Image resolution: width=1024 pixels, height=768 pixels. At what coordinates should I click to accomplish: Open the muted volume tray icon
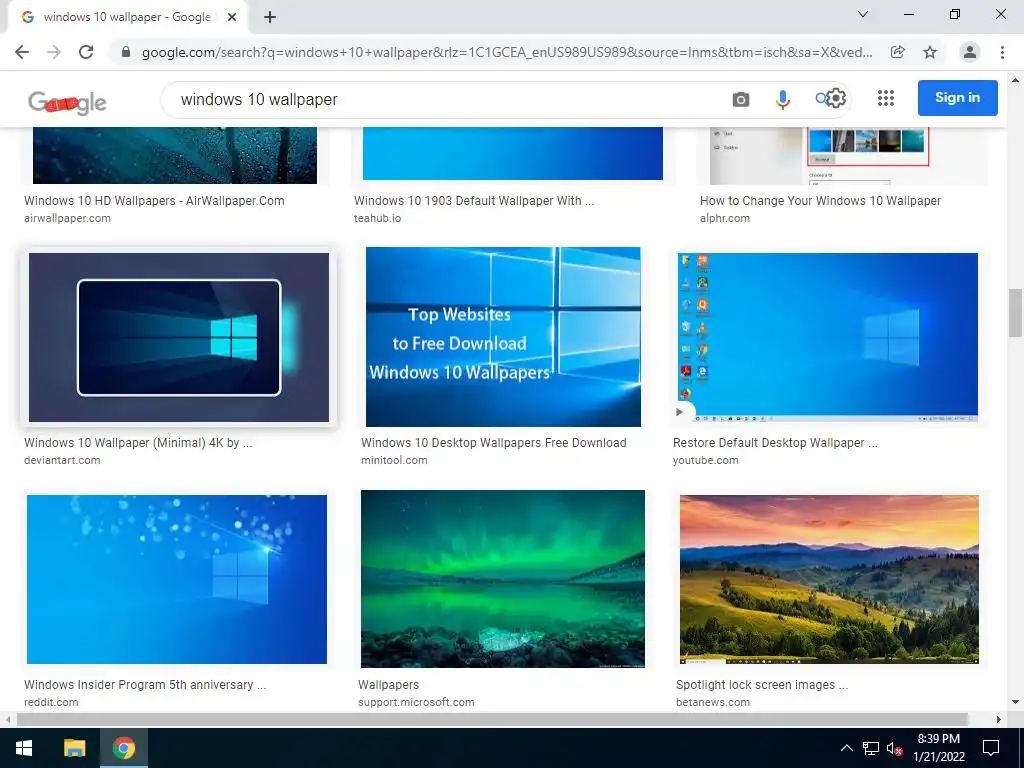pos(894,748)
